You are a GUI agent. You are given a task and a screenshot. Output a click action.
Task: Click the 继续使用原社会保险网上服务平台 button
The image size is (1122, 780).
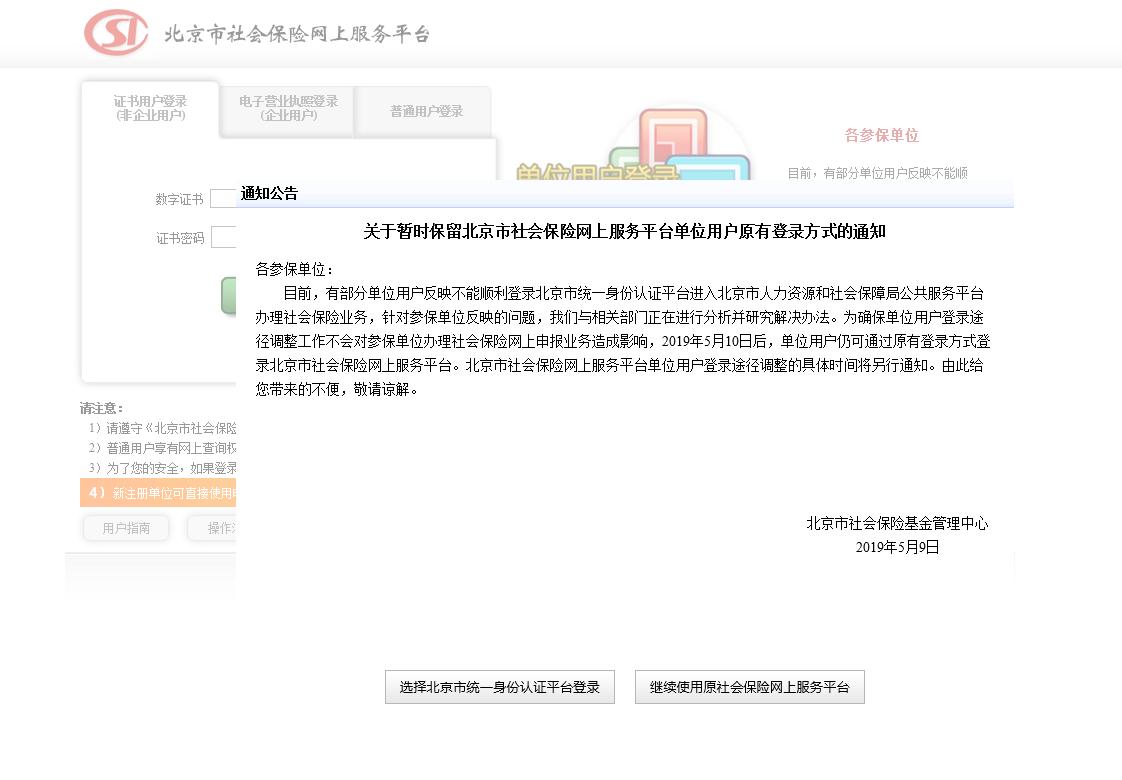click(x=749, y=687)
